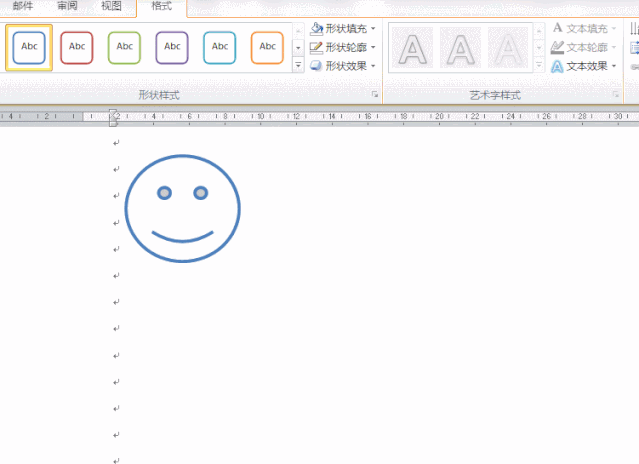Click the first WordArt A style
Screen dimensions: 639x464
click(412, 48)
